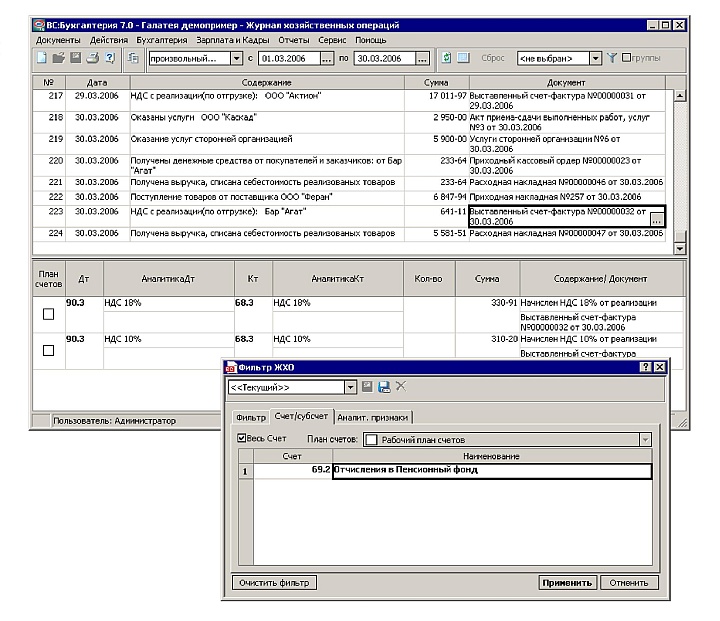Viewport: 720px width, 621px height.
Task: Switch to the 'Аналит. признаки' tab
Action: click(x=372, y=417)
